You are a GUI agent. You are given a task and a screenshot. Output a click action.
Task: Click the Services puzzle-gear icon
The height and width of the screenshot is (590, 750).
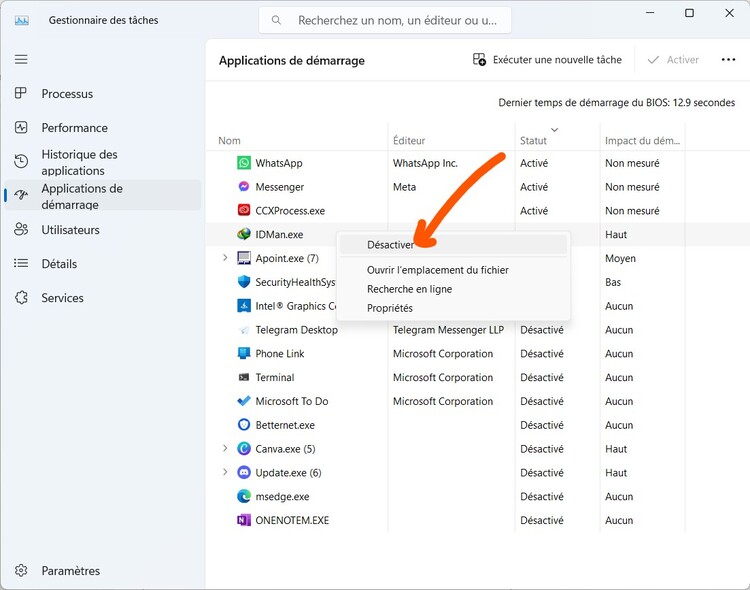[x=22, y=297]
